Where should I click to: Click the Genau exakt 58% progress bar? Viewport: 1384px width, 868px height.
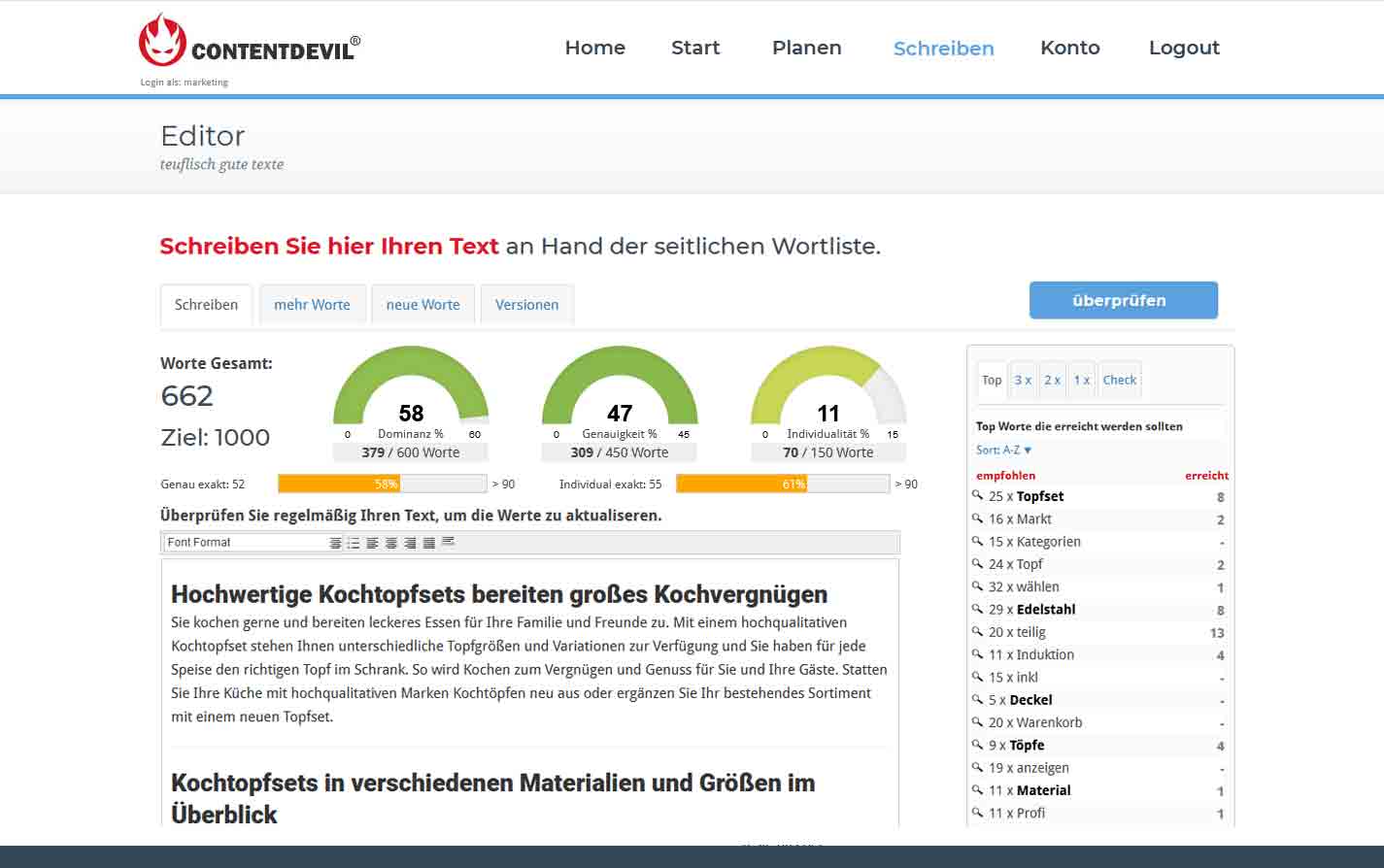tap(382, 484)
